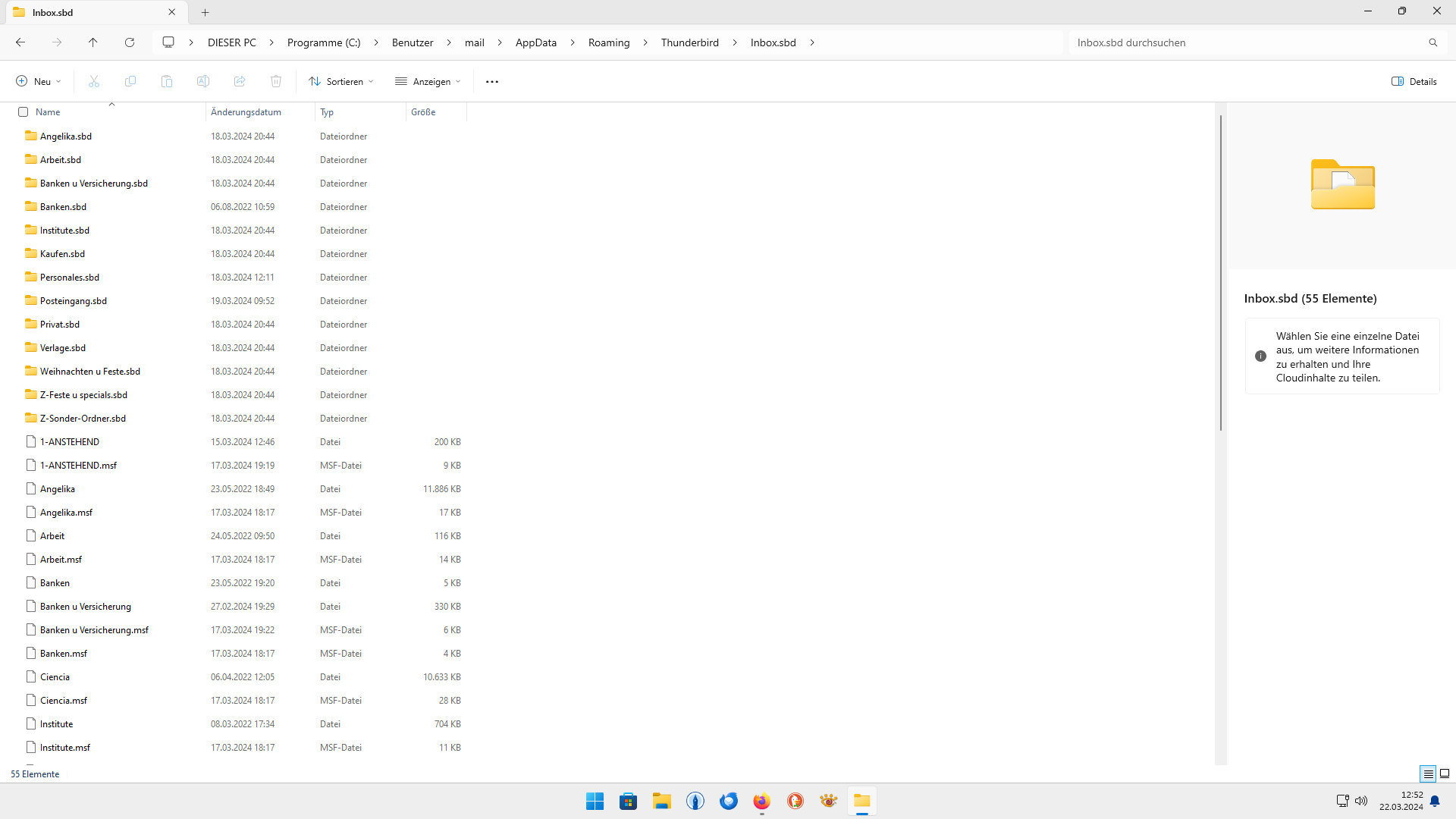
Task: Sort files by Änderungsdatum column header
Action: (246, 111)
